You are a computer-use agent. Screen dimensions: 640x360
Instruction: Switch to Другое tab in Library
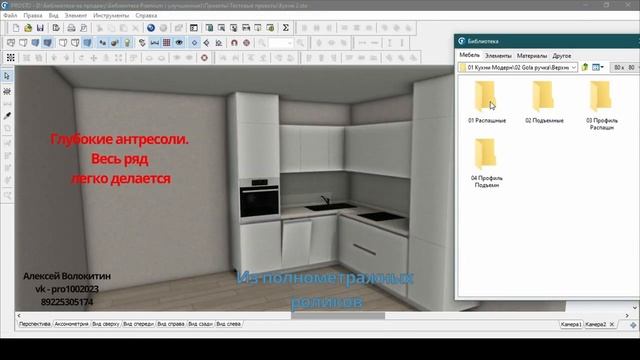click(x=562, y=56)
